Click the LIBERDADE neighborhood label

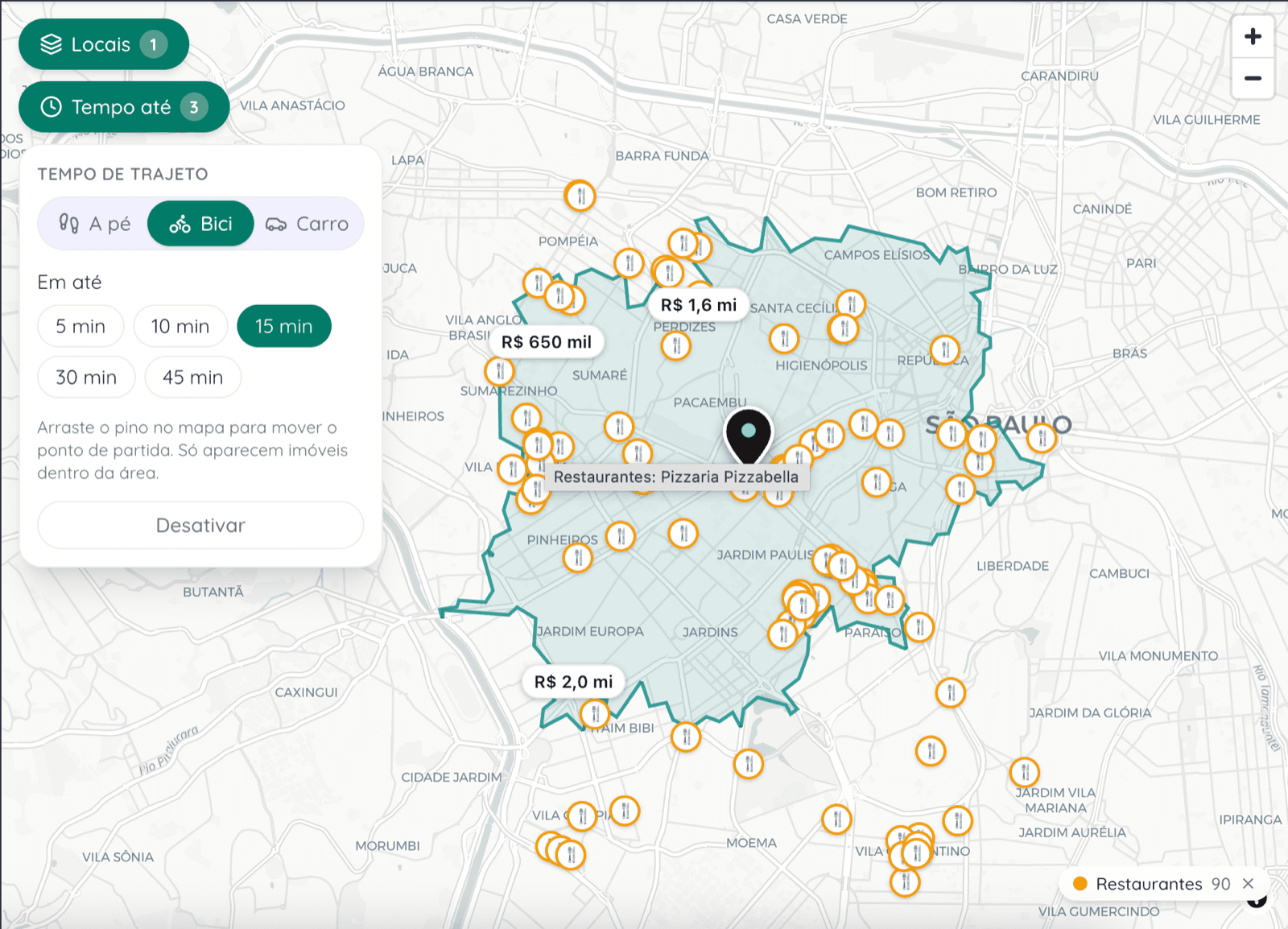[1013, 566]
